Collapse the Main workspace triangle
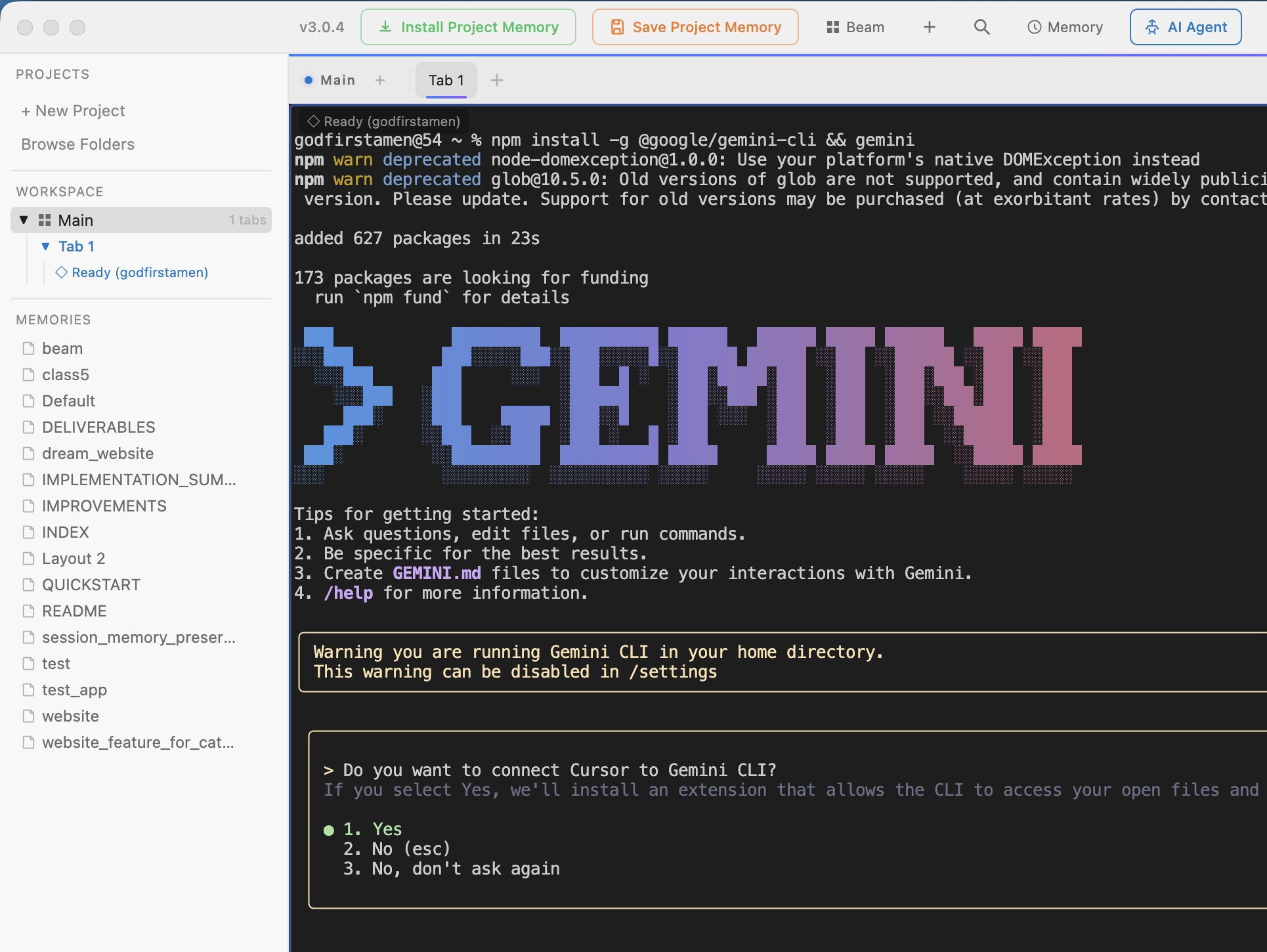This screenshot has width=1267, height=952. [24, 220]
